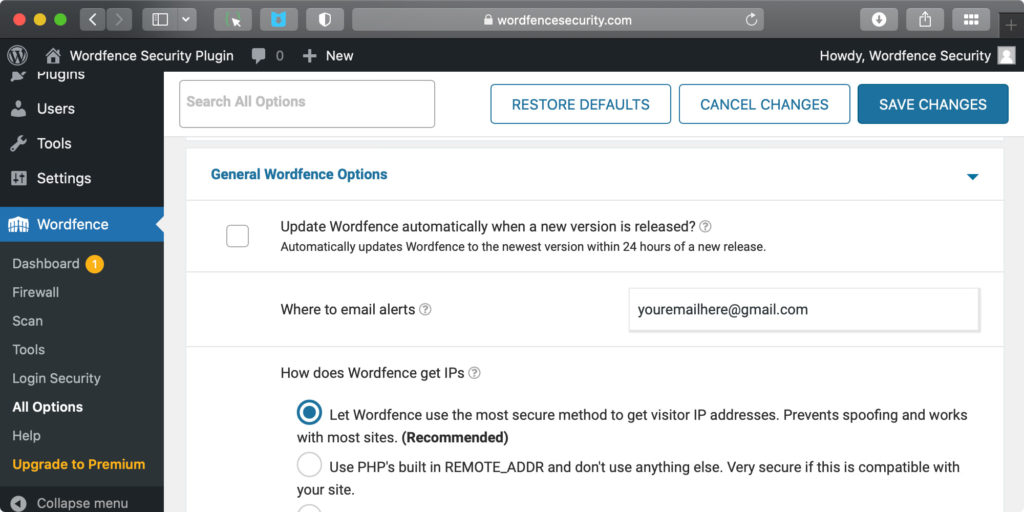Open the Firewall submenu
Viewport: 1024px width, 512px height.
35,292
